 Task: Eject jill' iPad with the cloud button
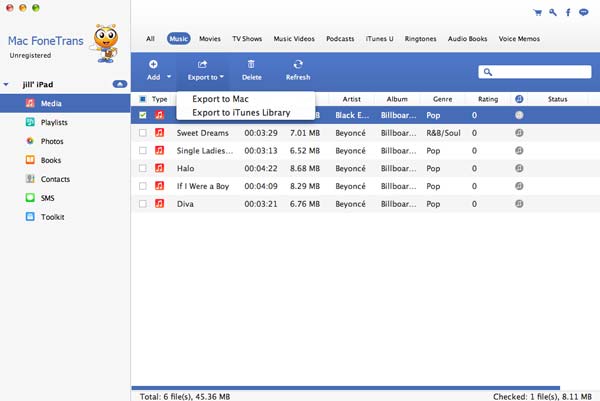pyautogui.click(x=120, y=84)
